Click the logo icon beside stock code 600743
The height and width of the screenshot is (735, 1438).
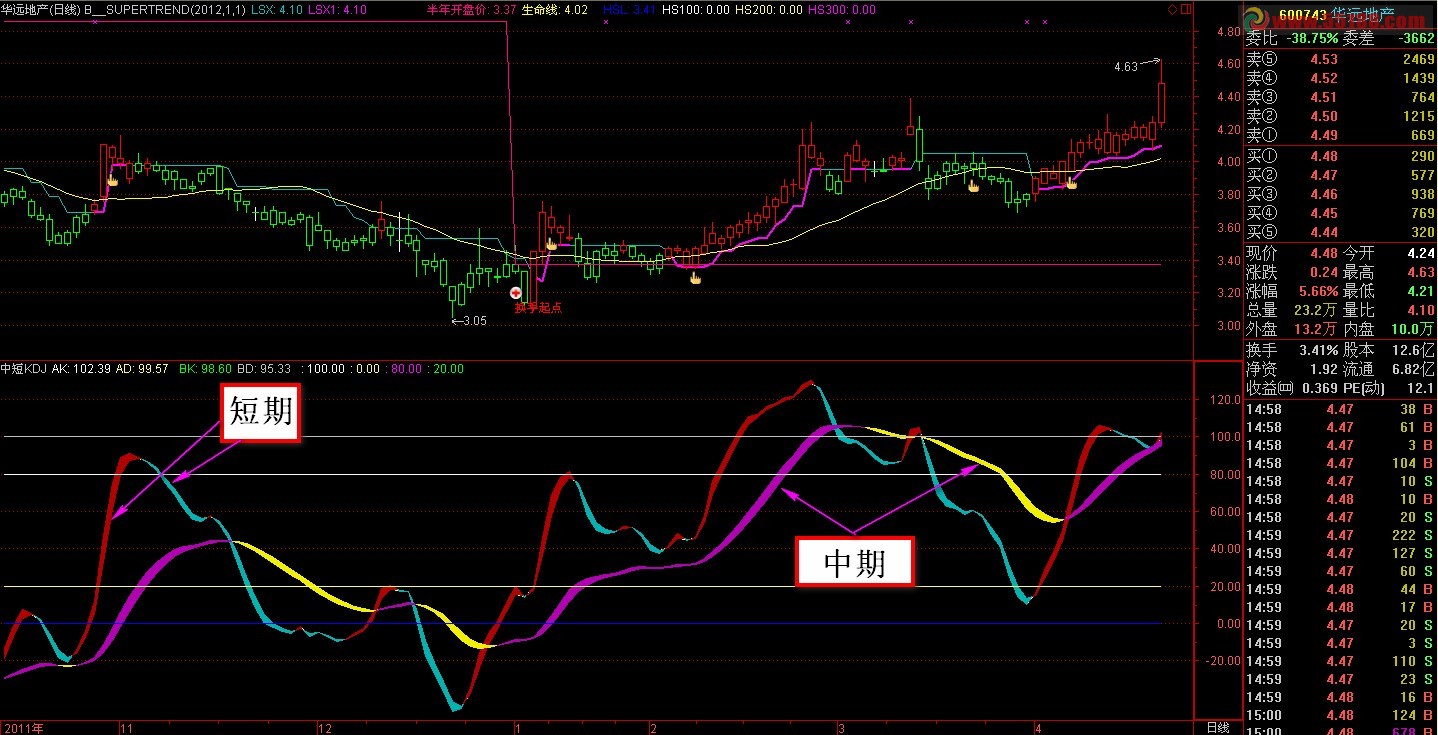[x=1255, y=19]
